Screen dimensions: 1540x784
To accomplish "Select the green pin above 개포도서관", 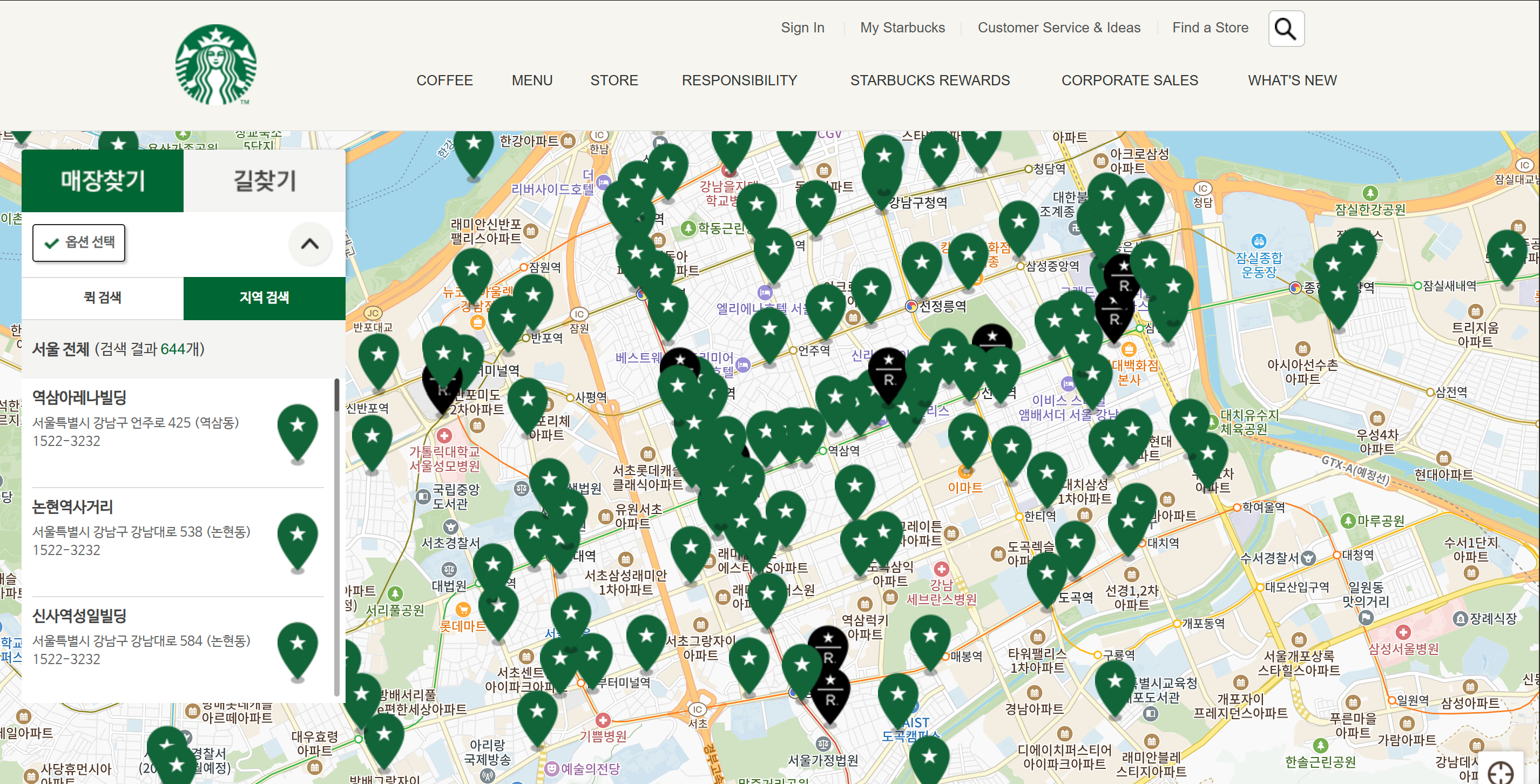I will pos(1115,688).
